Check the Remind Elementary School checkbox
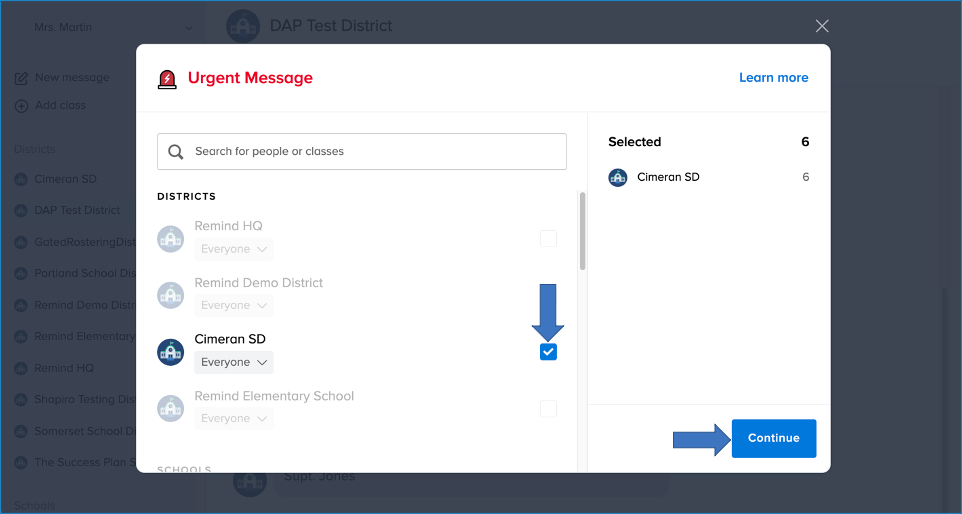The width and height of the screenshot is (962, 514). [548, 408]
